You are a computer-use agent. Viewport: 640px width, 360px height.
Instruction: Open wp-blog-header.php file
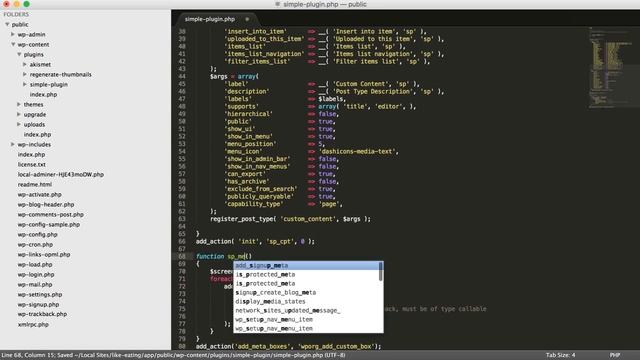46,204
